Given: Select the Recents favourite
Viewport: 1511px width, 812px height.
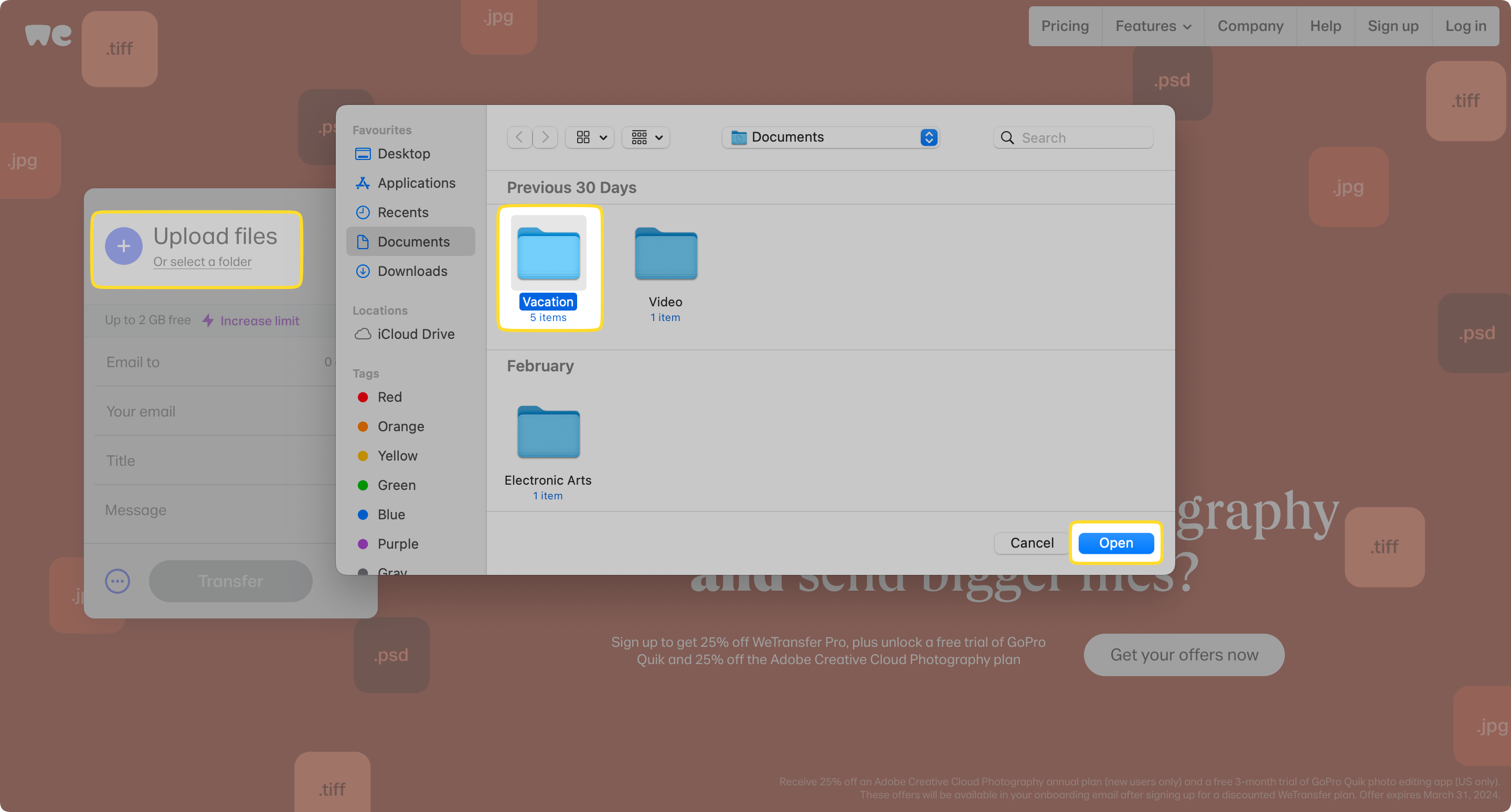Looking at the screenshot, I should (402, 212).
